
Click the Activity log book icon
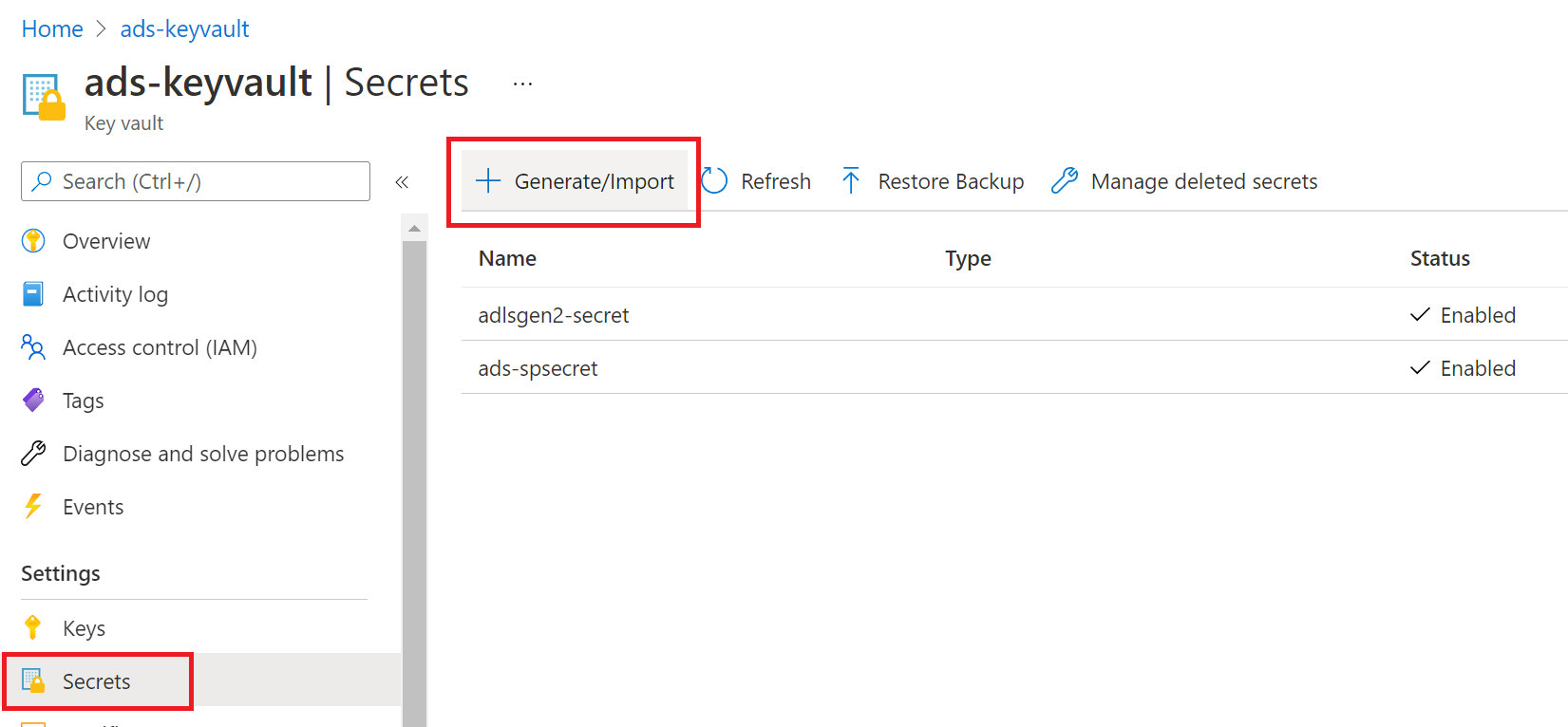[x=33, y=294]
